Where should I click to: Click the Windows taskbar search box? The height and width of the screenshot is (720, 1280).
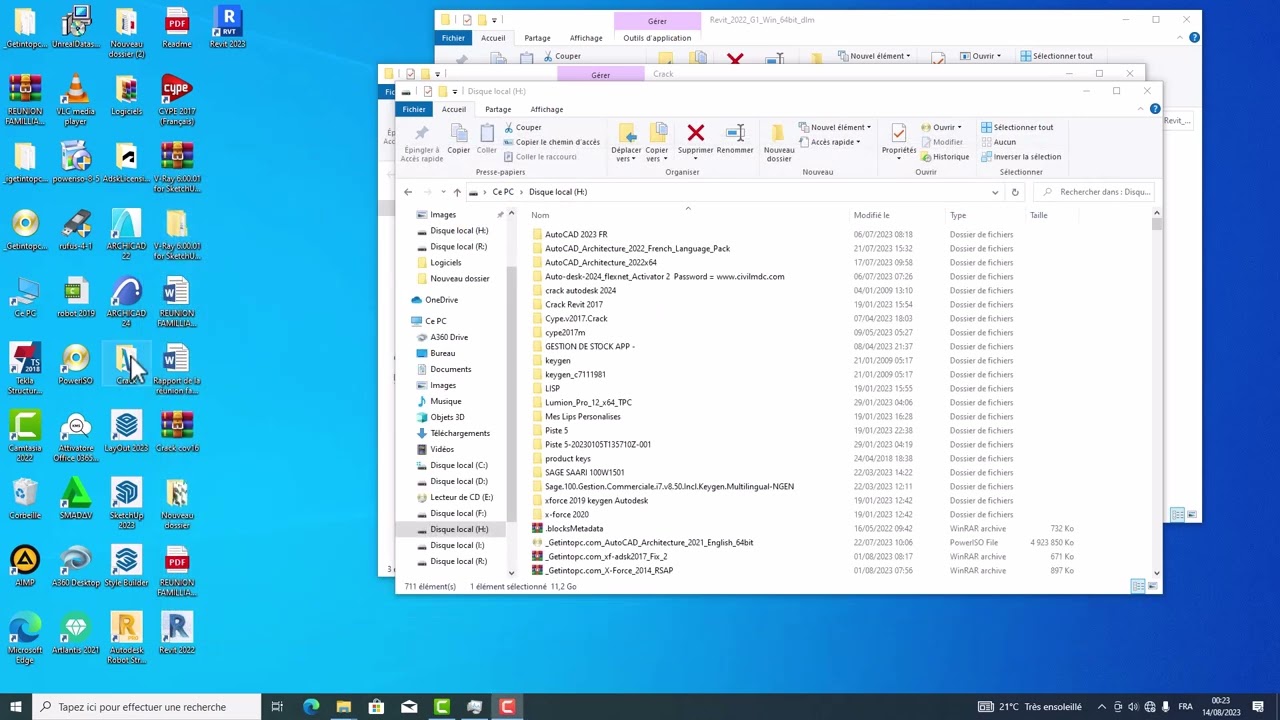(x=147, y=707)
